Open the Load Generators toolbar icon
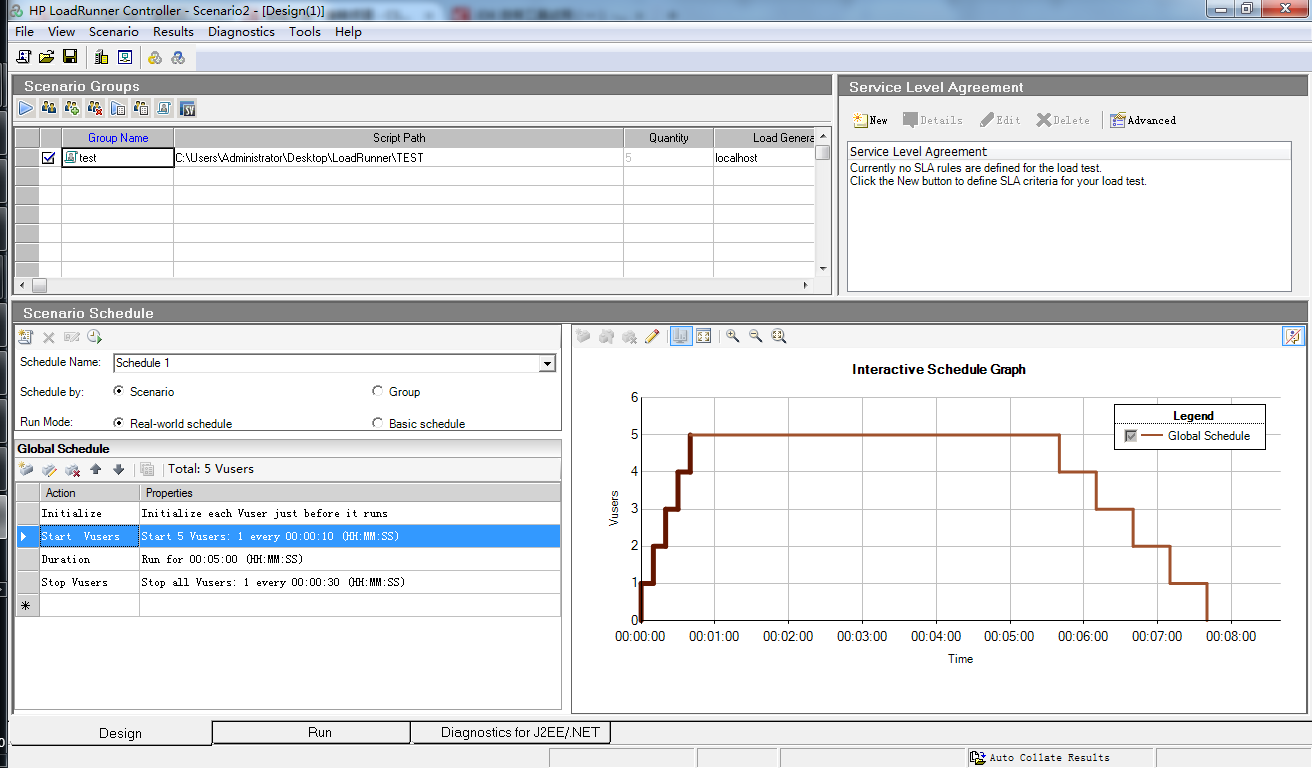This screenshot has height=768, width=1312. tap(102, 57)
